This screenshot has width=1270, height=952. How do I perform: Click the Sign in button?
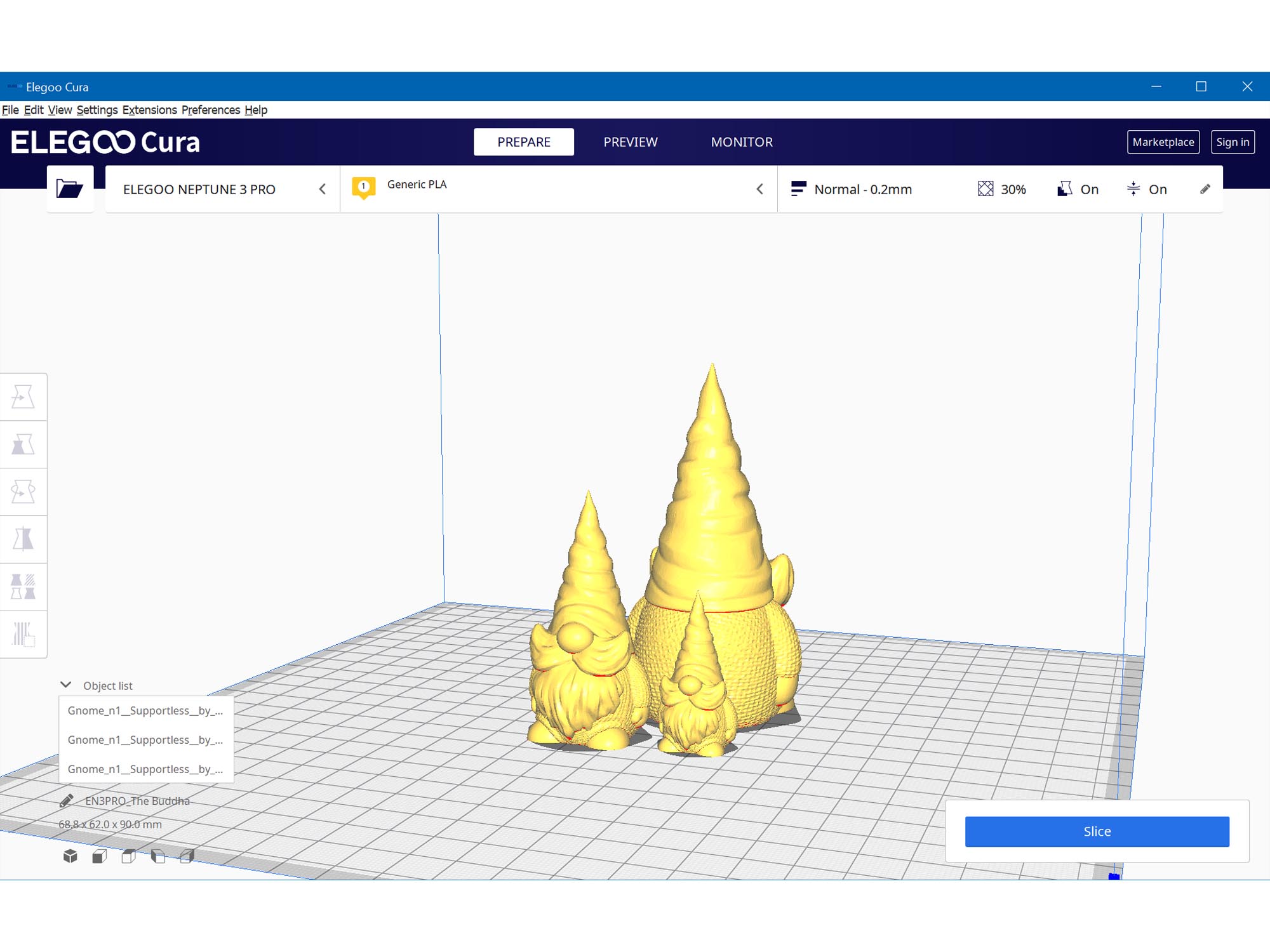coord(1233,142)
